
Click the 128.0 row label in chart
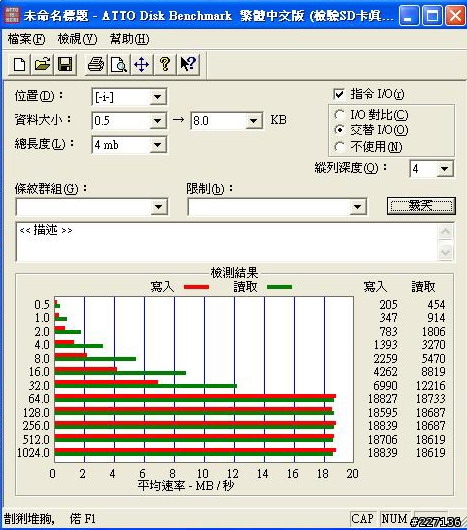click(x=36, y=412)
